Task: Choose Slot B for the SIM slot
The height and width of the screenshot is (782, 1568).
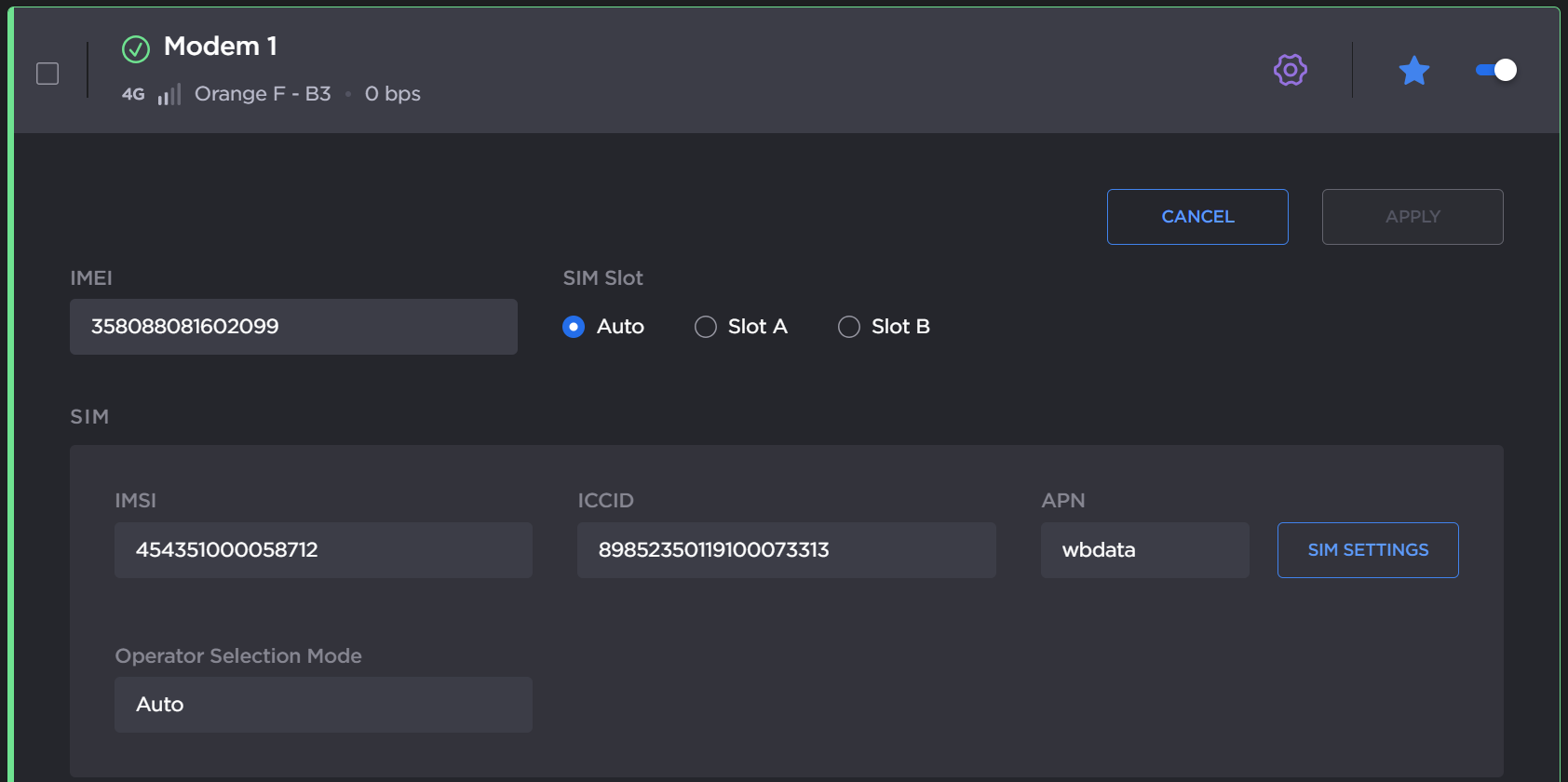Action: point(849,327)
